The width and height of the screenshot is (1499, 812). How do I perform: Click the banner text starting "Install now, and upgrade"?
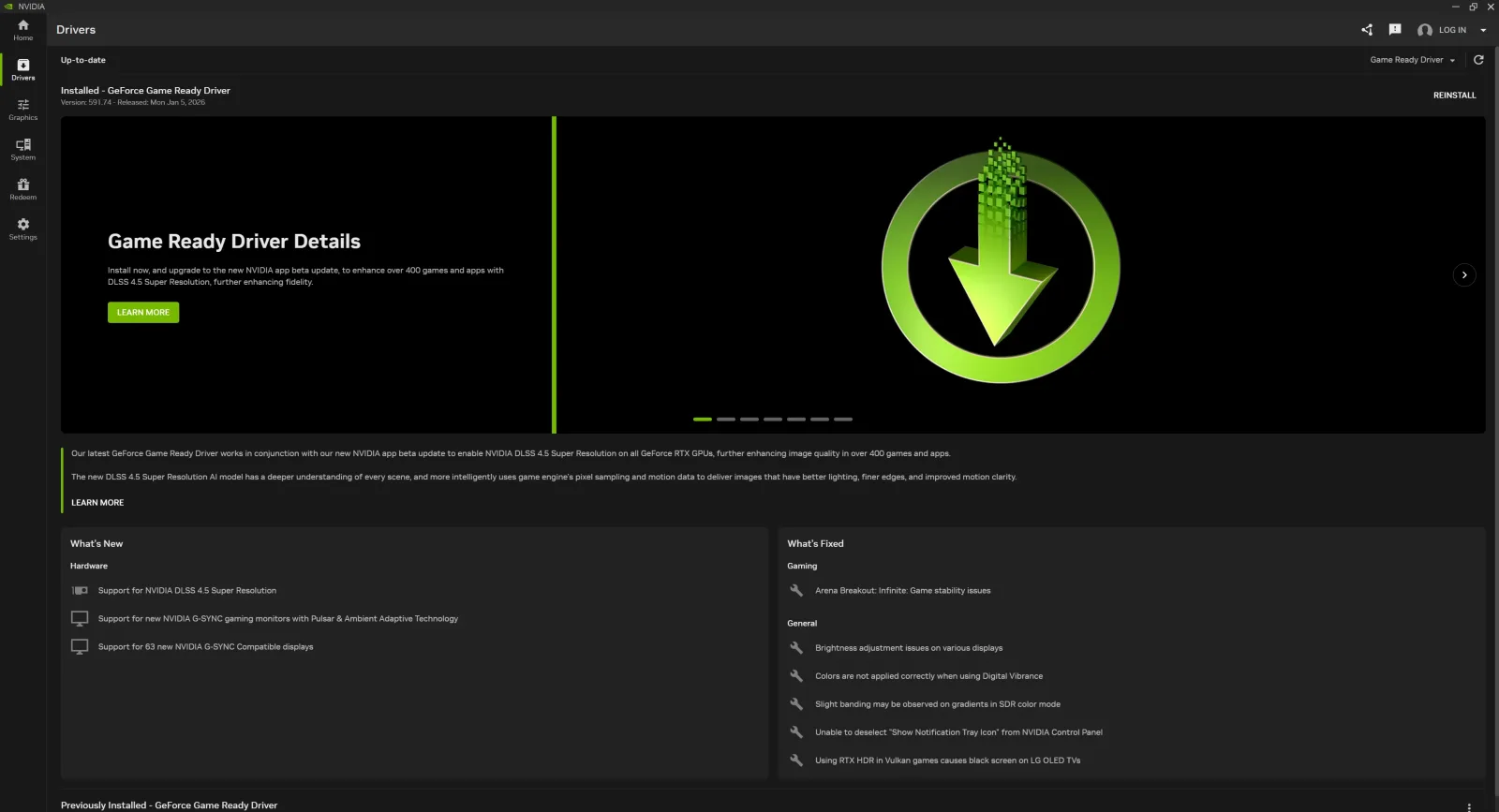[x=305, y=276]
